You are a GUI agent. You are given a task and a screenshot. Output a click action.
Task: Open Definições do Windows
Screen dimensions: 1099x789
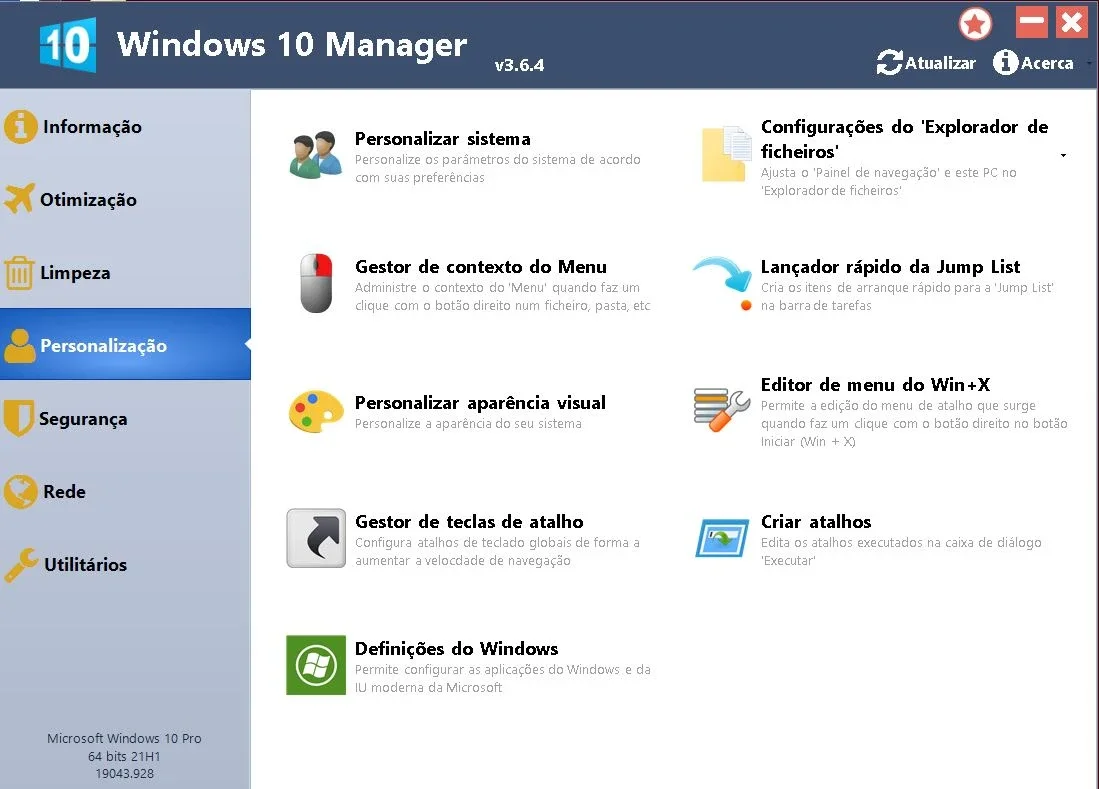click(x=456, y=648)
